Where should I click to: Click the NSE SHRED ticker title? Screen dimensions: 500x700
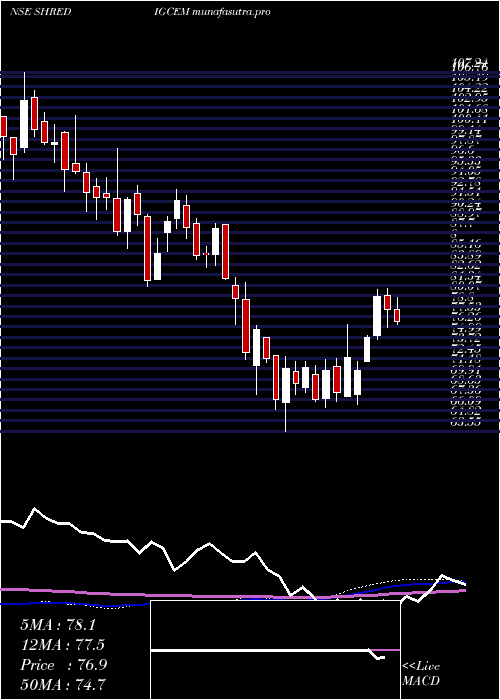[x=41, y=12]
